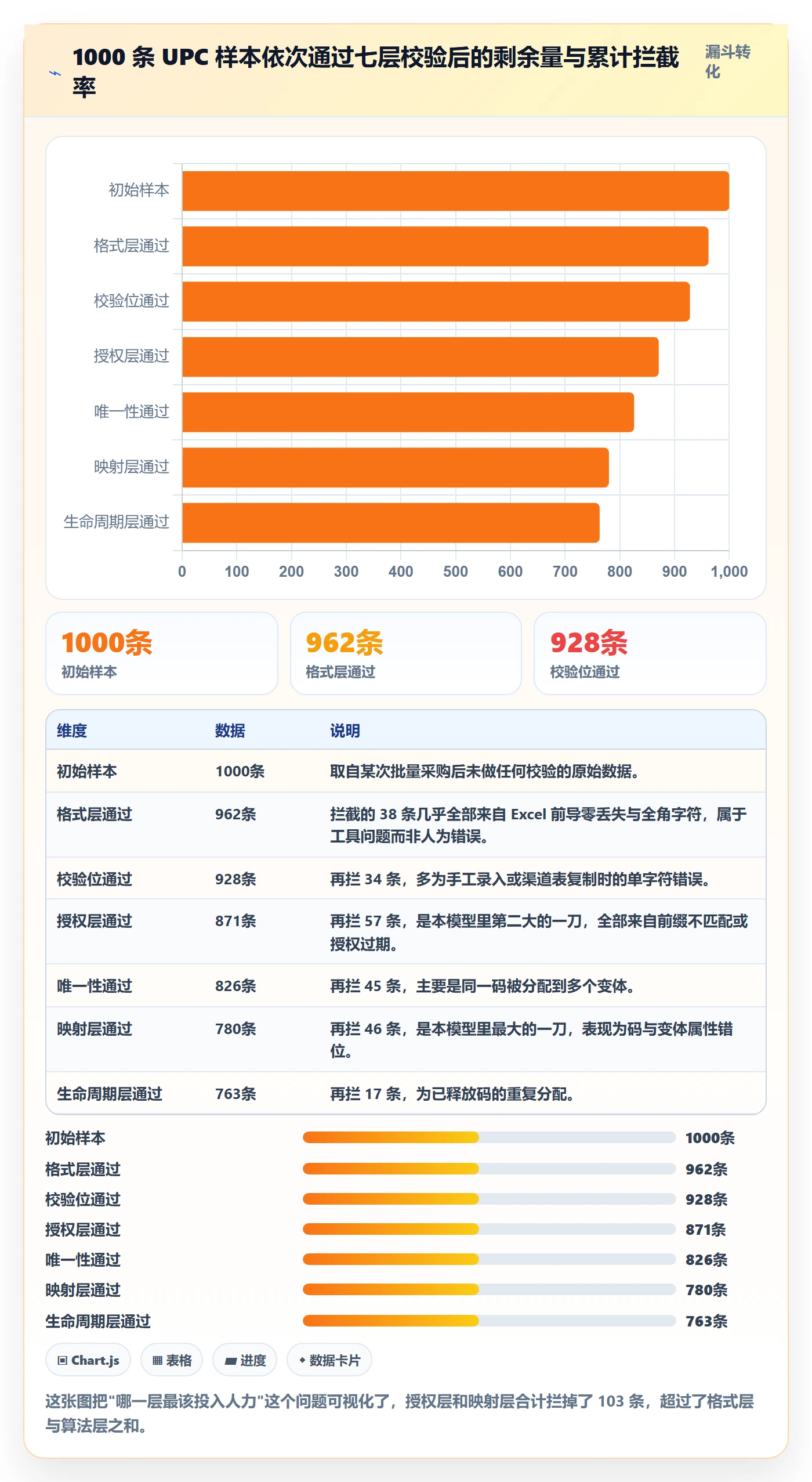Image resolution: width=812 pixels, height=1482 pixels.
Task: Open the 1000条 初始样本 stat card
Action: coord(162,653)
